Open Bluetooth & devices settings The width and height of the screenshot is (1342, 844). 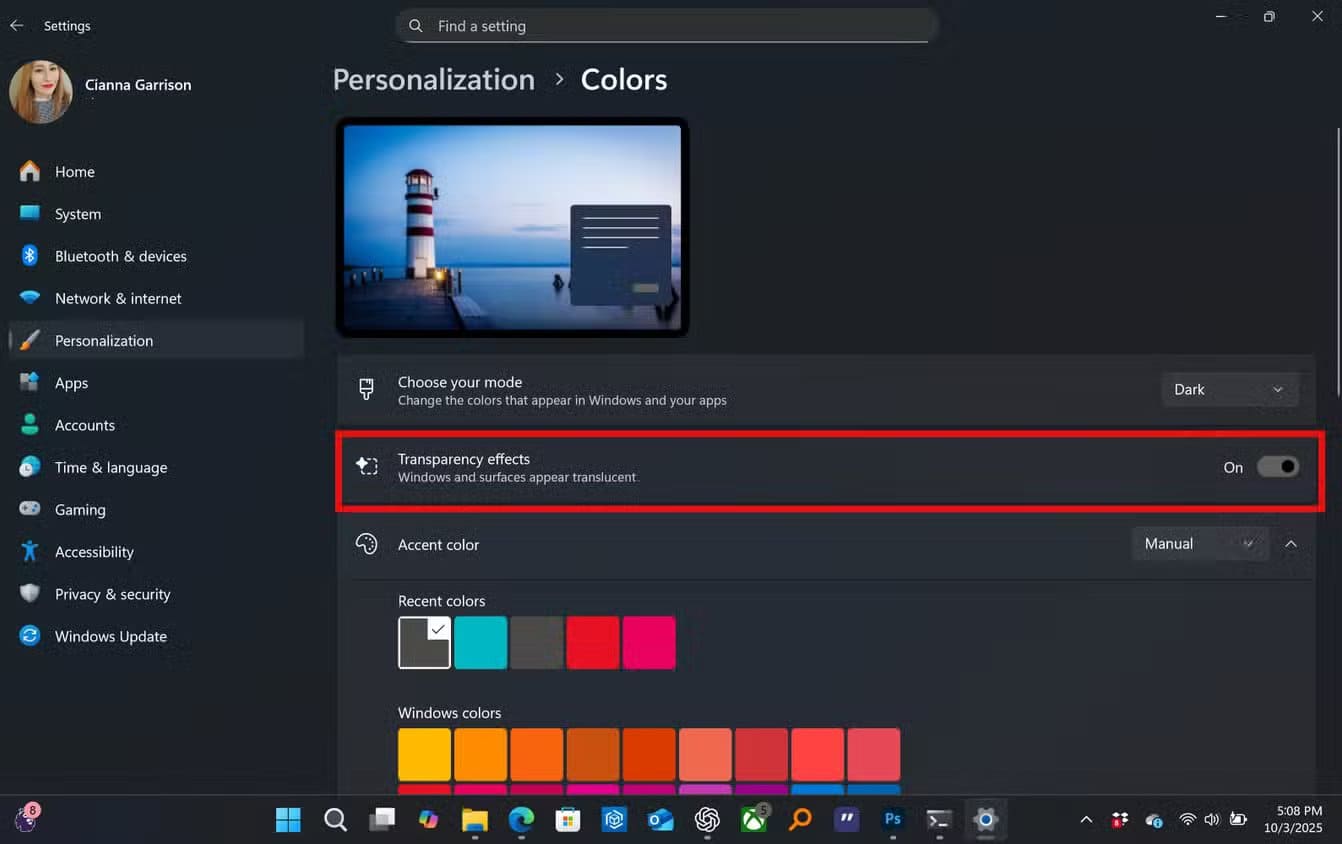[156, 256]
